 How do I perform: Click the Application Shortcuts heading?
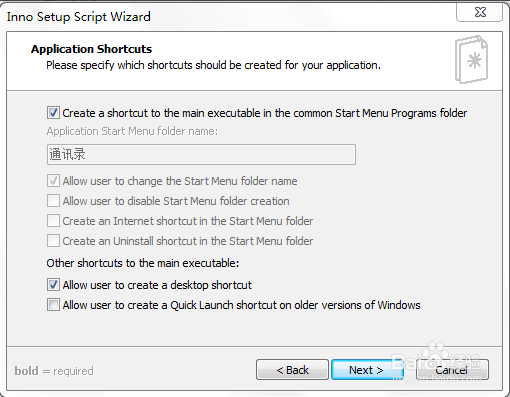(x=91, y=49)
